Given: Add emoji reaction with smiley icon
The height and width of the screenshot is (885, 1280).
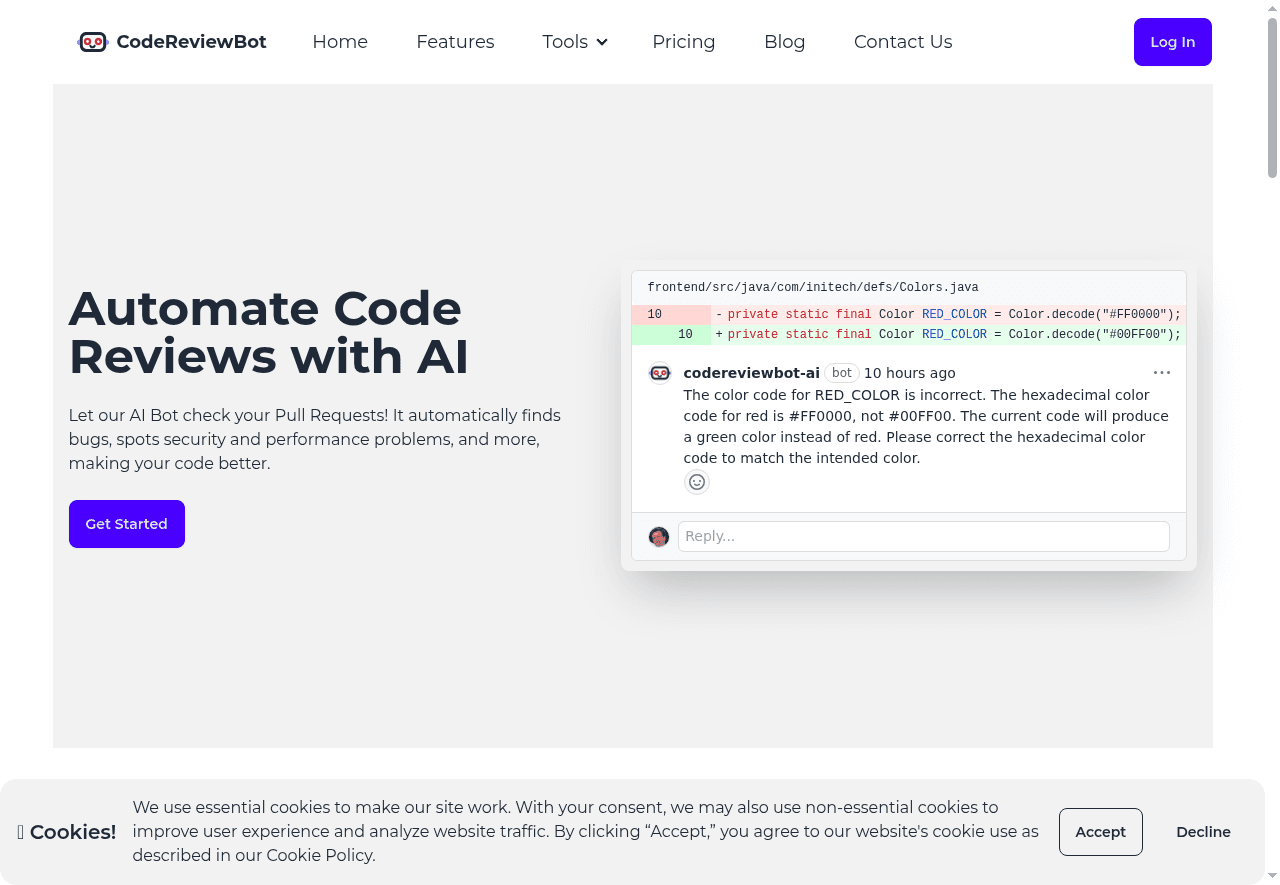Looking at the screenshot, I should [697, 482].
